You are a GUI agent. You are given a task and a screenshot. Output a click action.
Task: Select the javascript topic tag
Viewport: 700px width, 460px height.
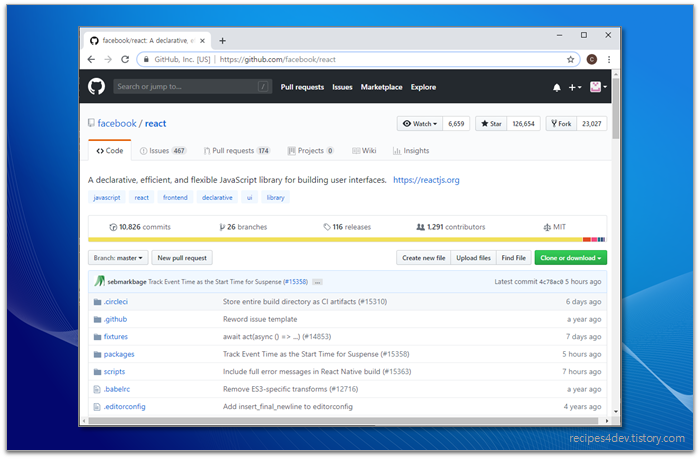(107, 197)
